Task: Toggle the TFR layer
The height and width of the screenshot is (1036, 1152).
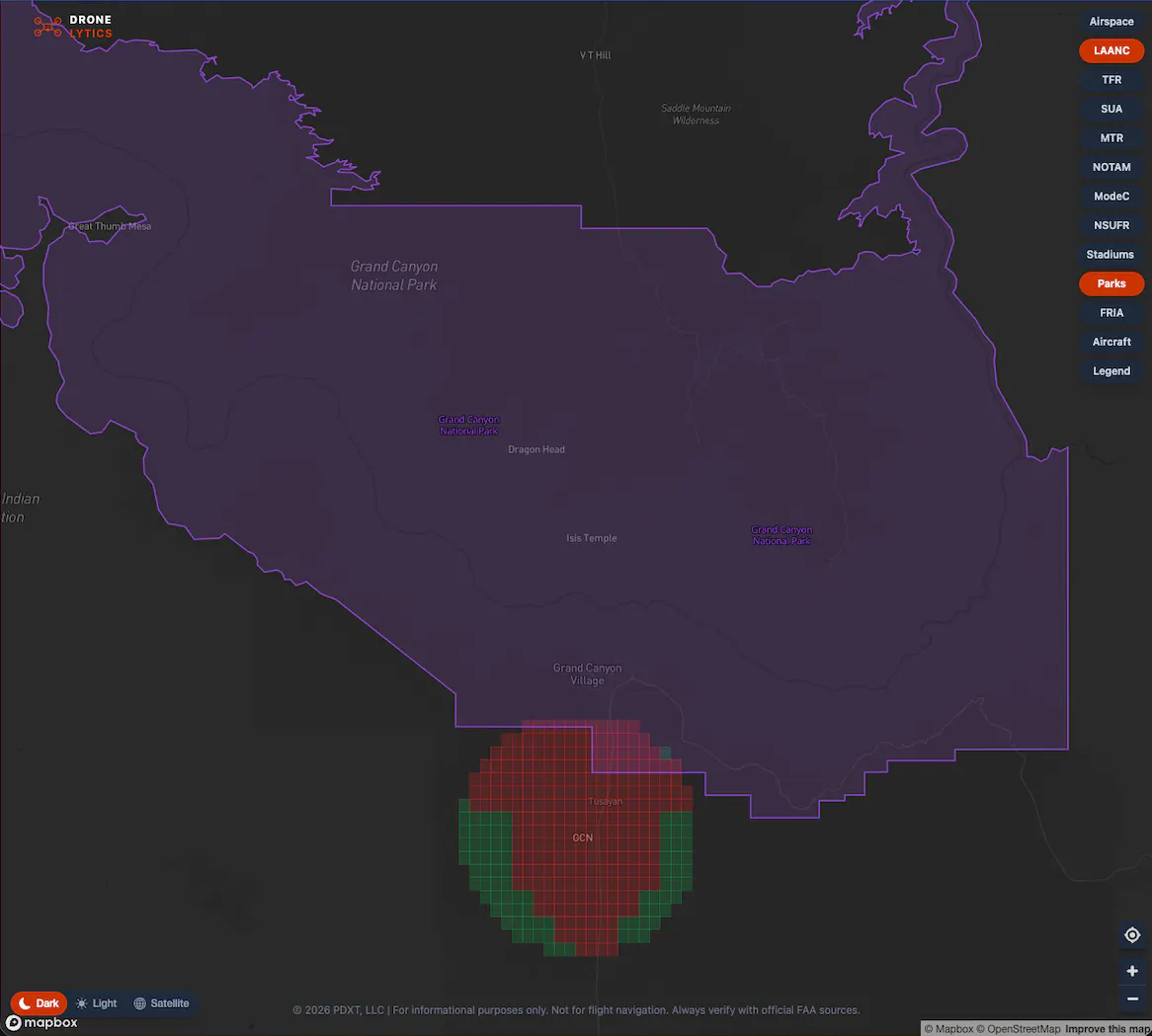Action: pos(1111,79)
